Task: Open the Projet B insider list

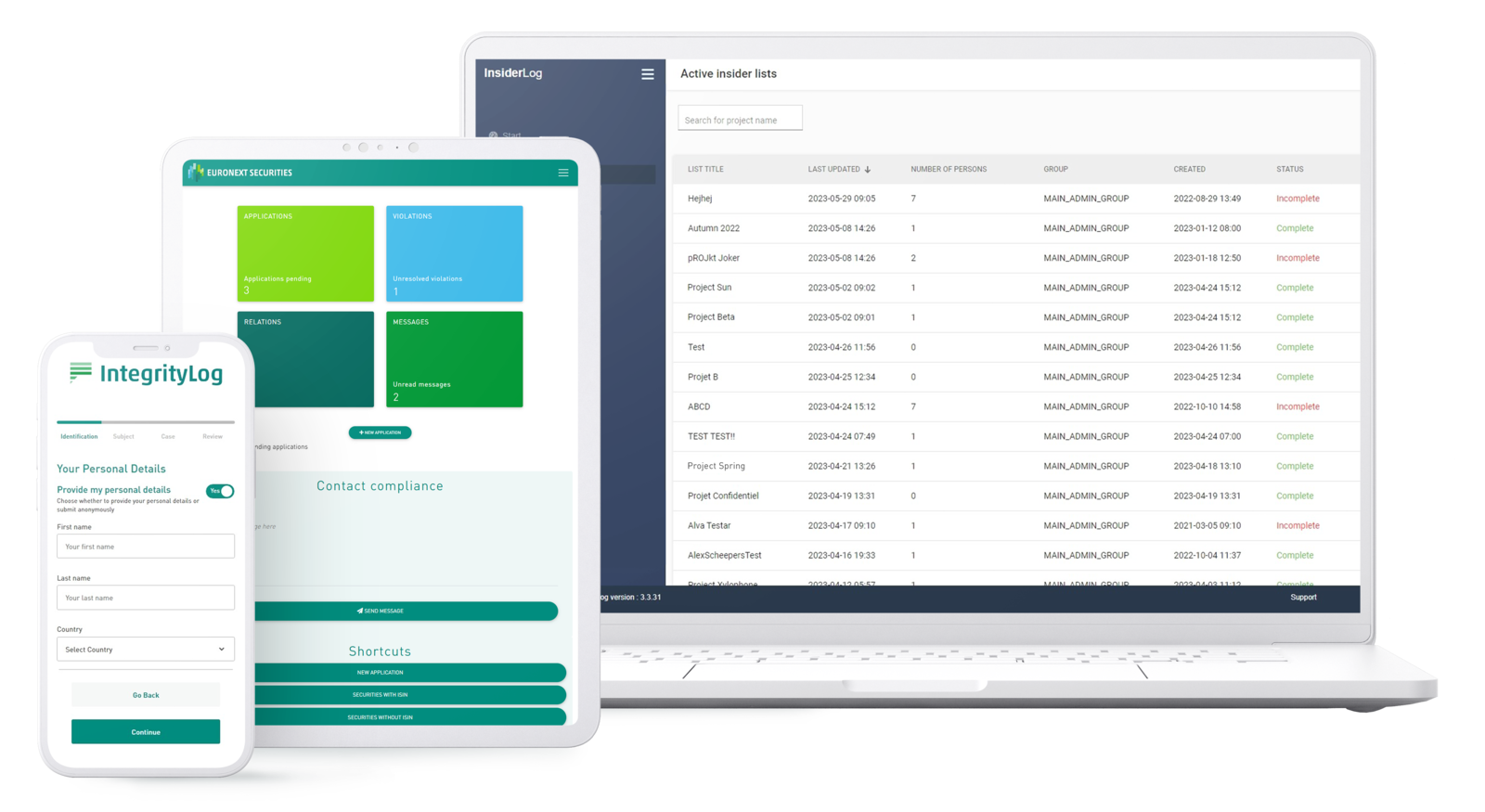Action: click(x=1016, y=377)
